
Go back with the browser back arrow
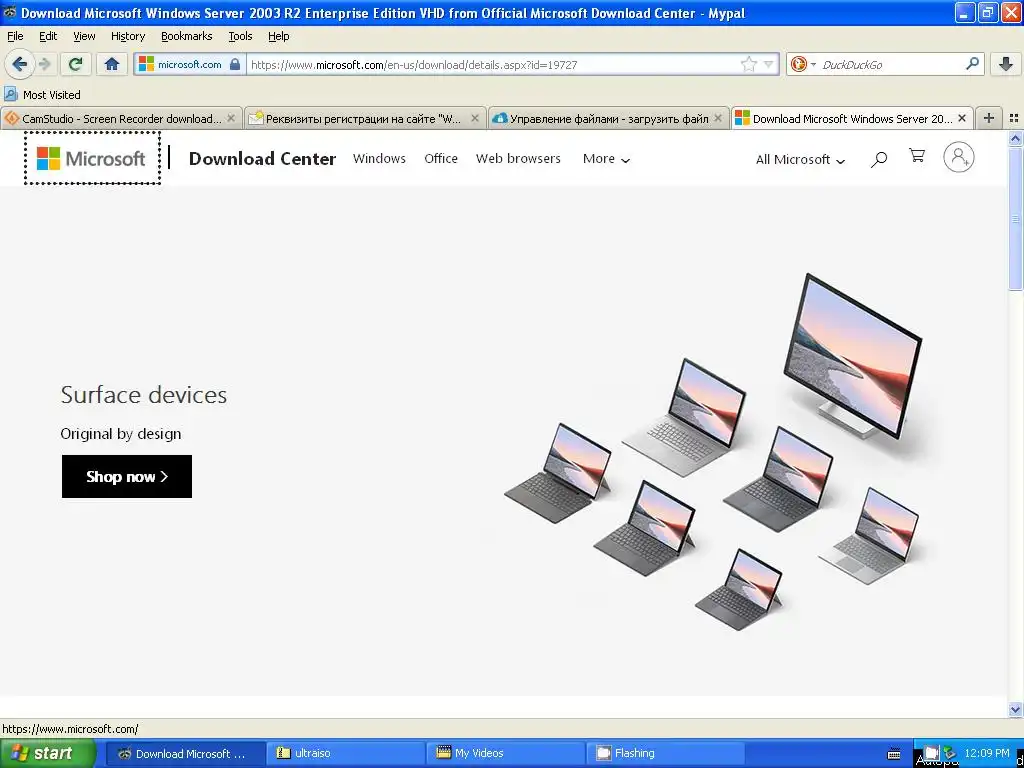coord(19,65)
